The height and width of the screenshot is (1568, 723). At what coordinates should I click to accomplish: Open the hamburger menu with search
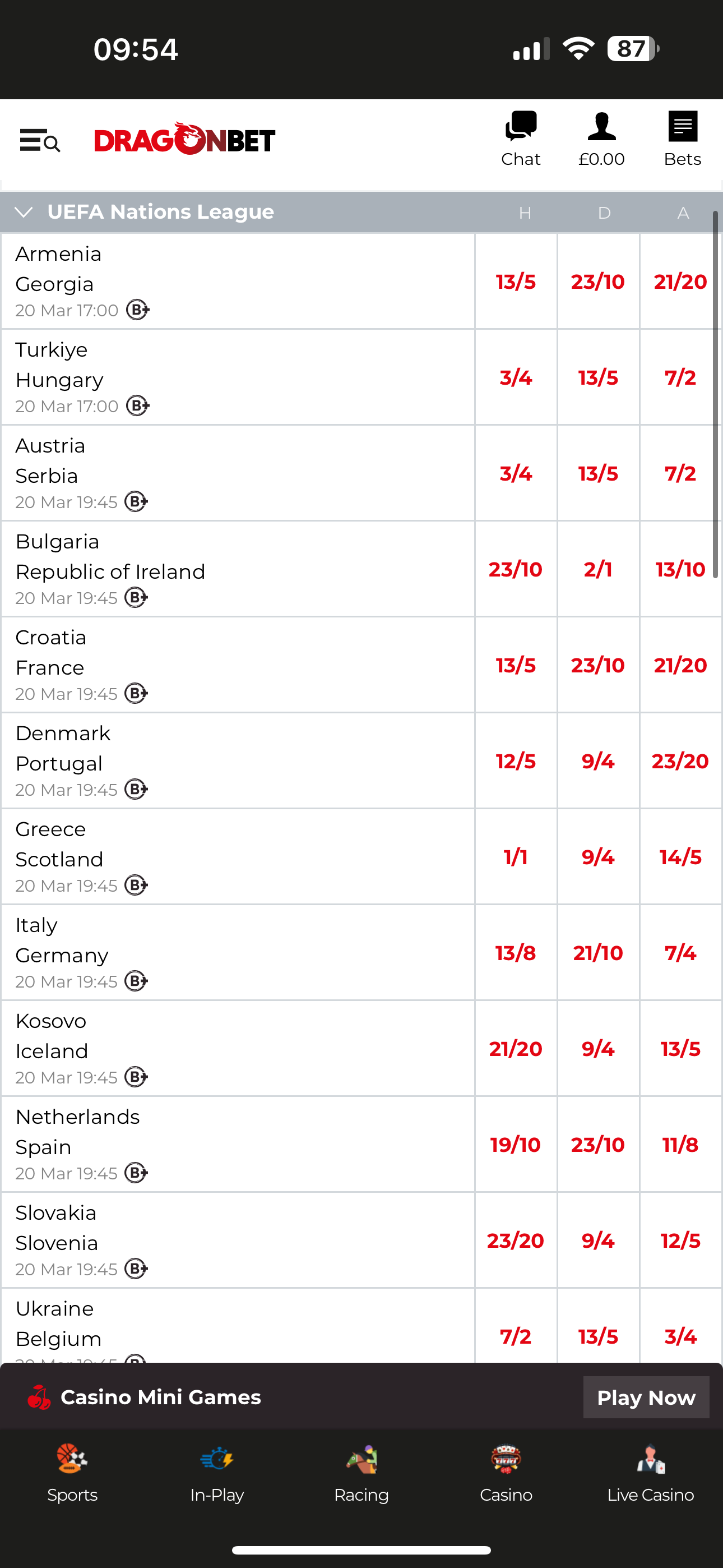point(39,141)
